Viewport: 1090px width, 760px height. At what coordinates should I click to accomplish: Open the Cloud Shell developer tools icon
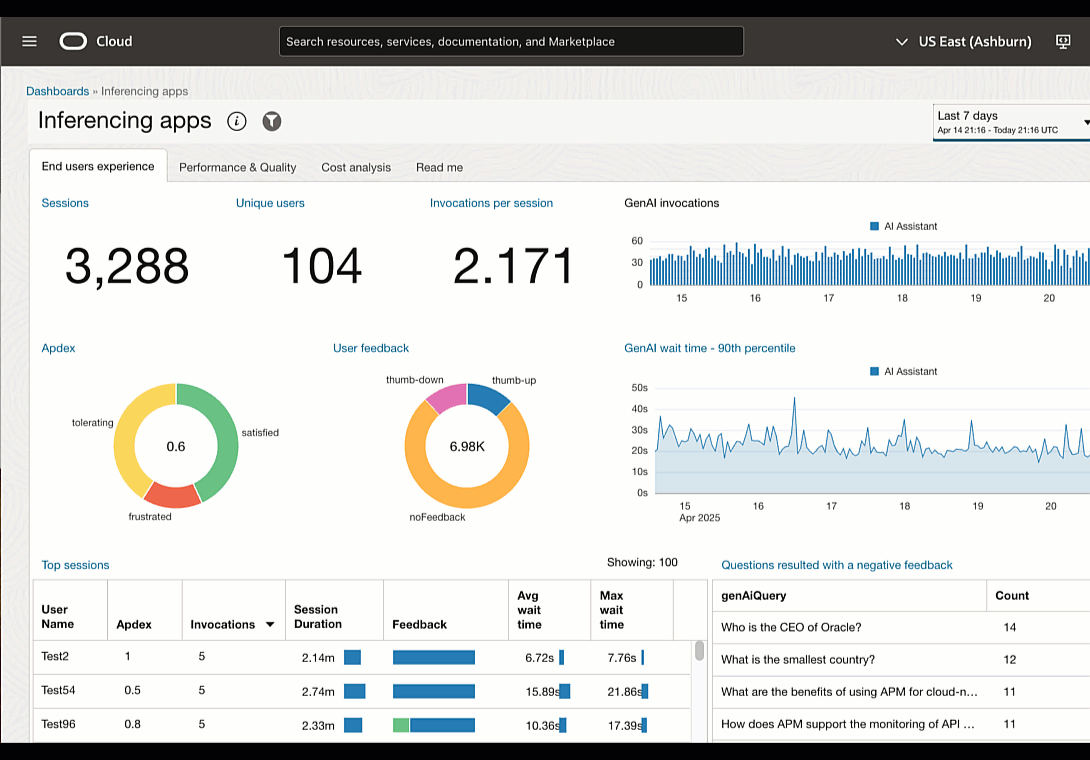click(1063, 41)
